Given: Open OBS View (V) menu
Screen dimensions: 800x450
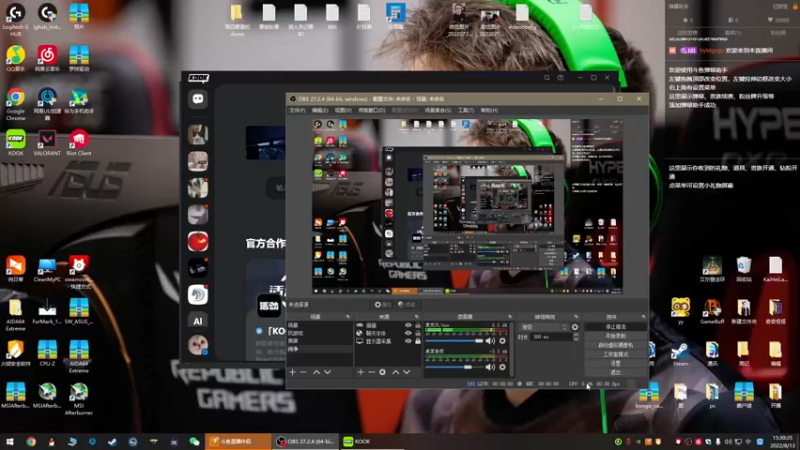Looking at the screenshot, I should [x=343, y=110].
